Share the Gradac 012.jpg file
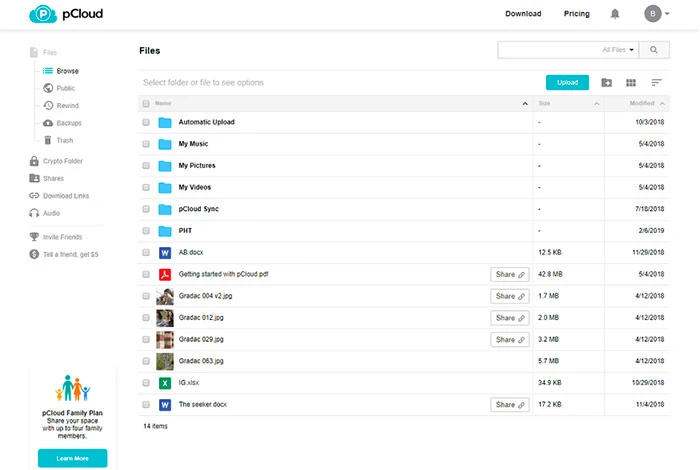This screenshot has height=470, width=700. point(509,318)
